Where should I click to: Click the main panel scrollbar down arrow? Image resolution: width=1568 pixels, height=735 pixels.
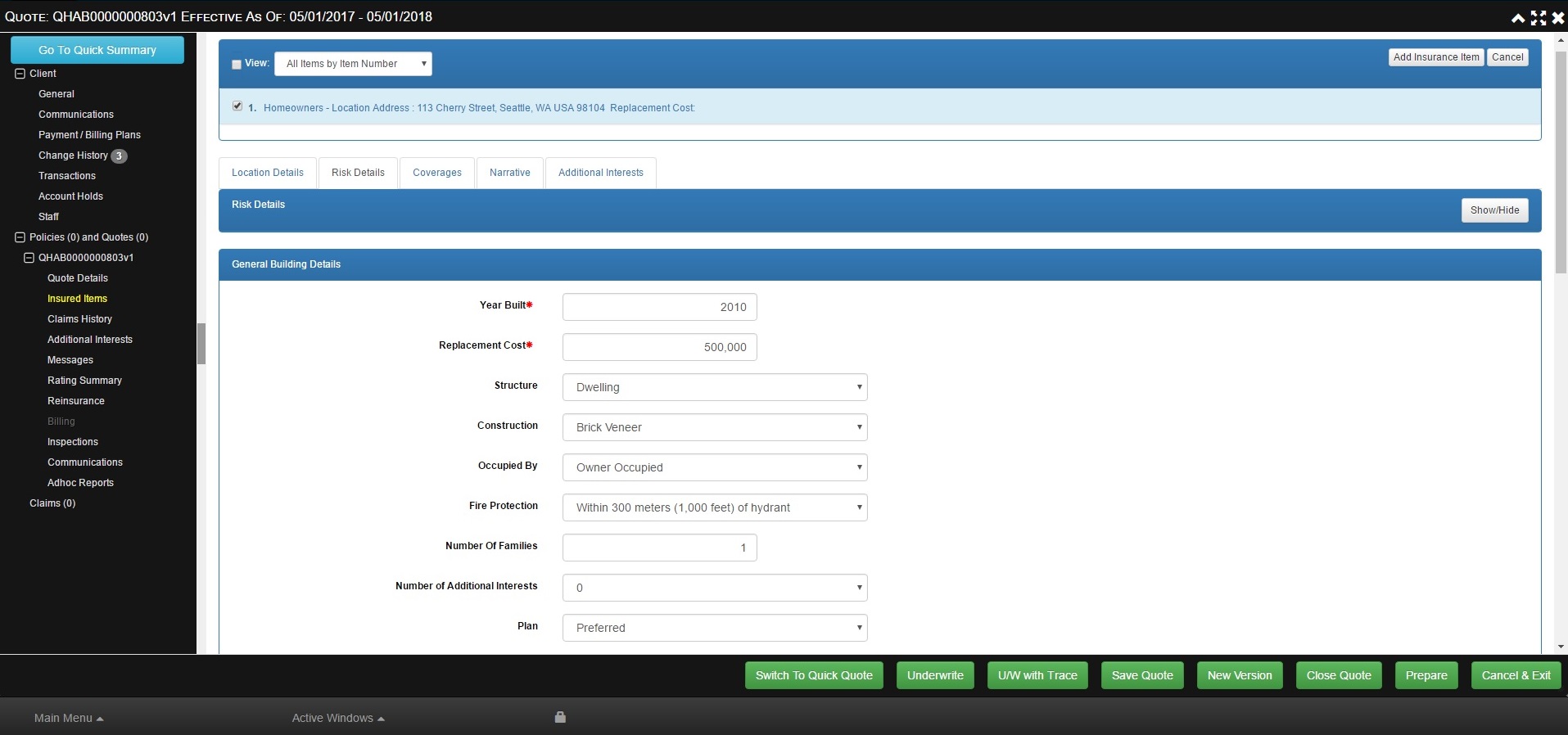pos(1561,647)
